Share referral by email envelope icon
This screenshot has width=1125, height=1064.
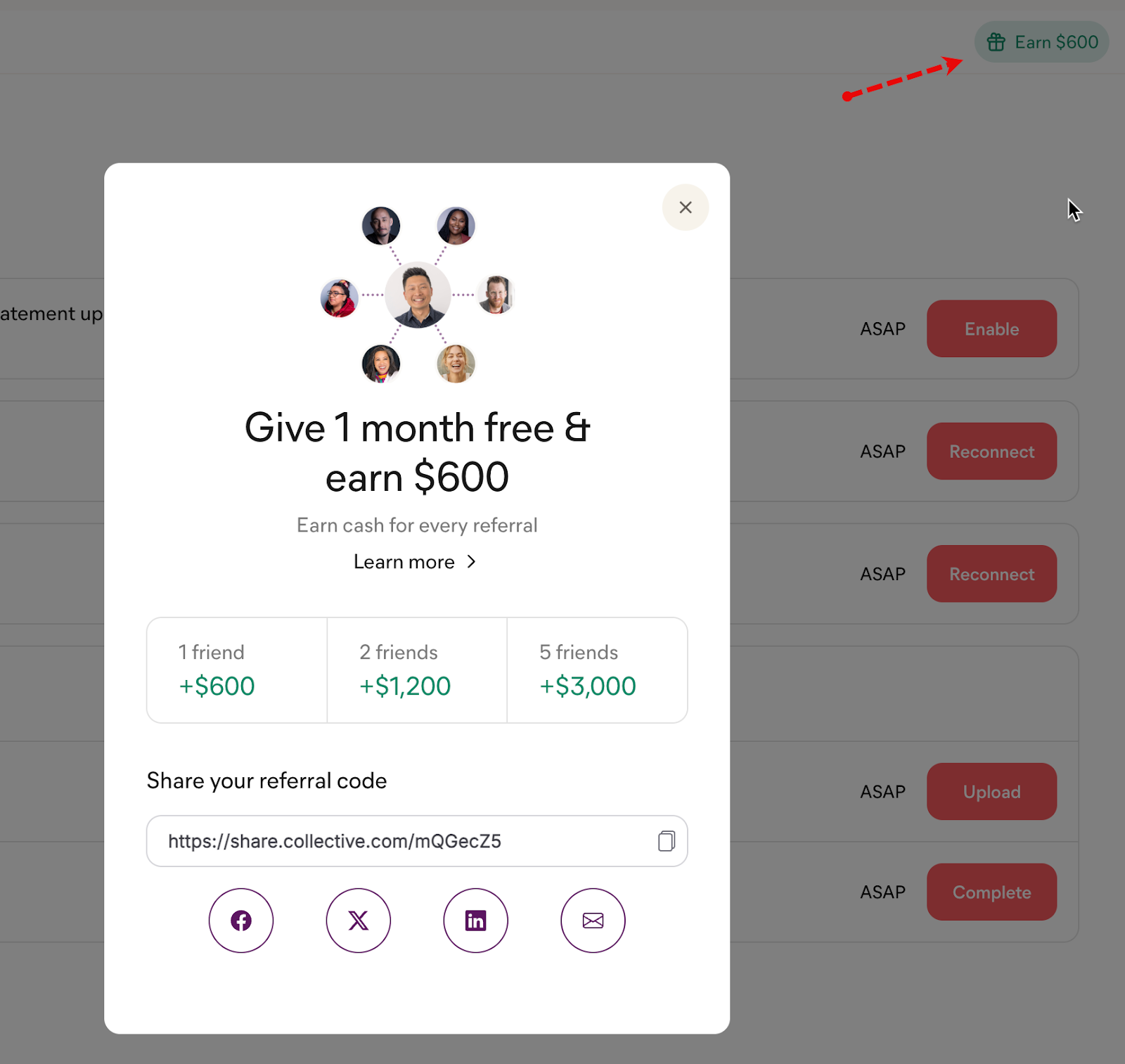pyautogui.click(x=593, y=921)
